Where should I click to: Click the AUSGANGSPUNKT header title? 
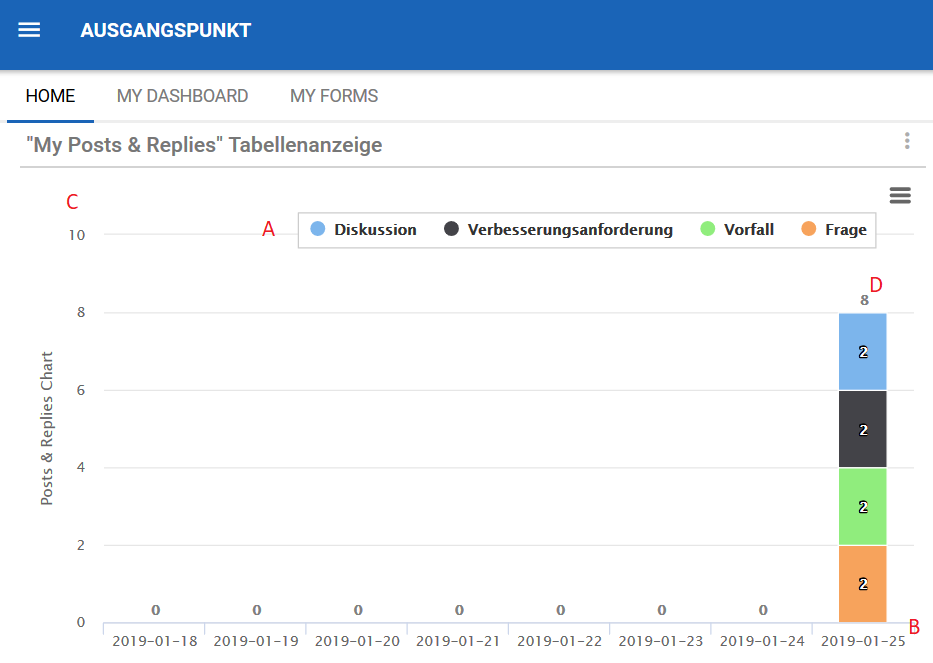(x=166, y=31)
